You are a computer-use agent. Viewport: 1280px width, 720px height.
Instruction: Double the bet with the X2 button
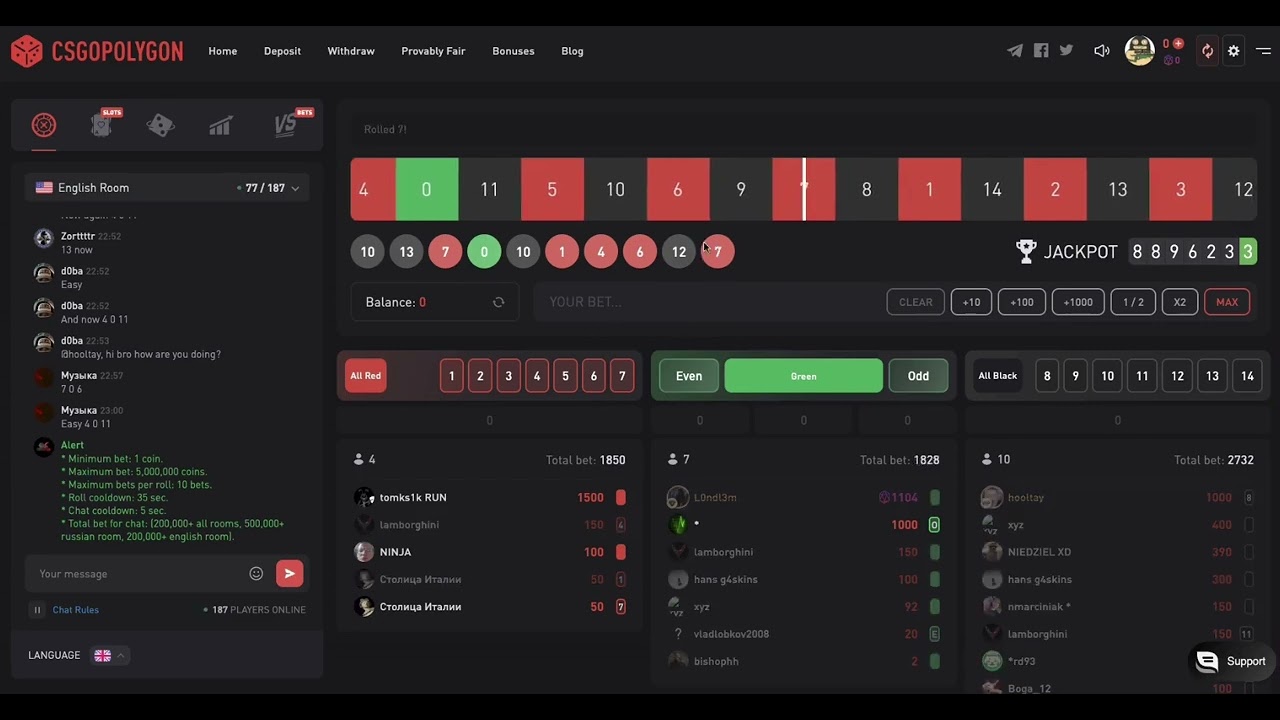coord(1180,302)
